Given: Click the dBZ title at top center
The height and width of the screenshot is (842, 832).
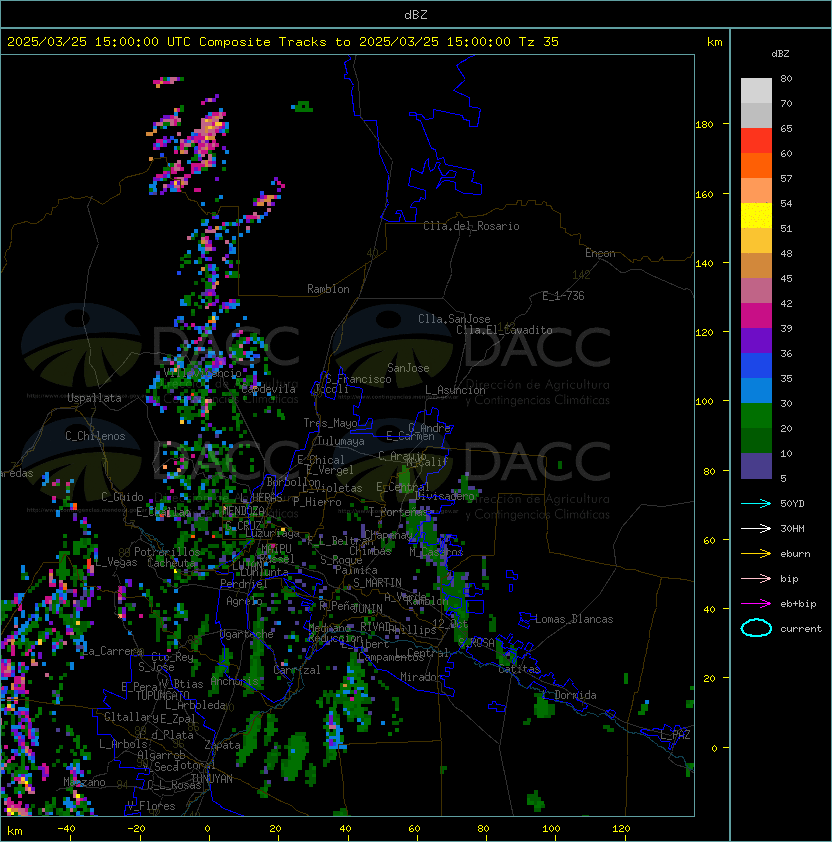Looking at the screenshot, I should (x=416, y=15).
